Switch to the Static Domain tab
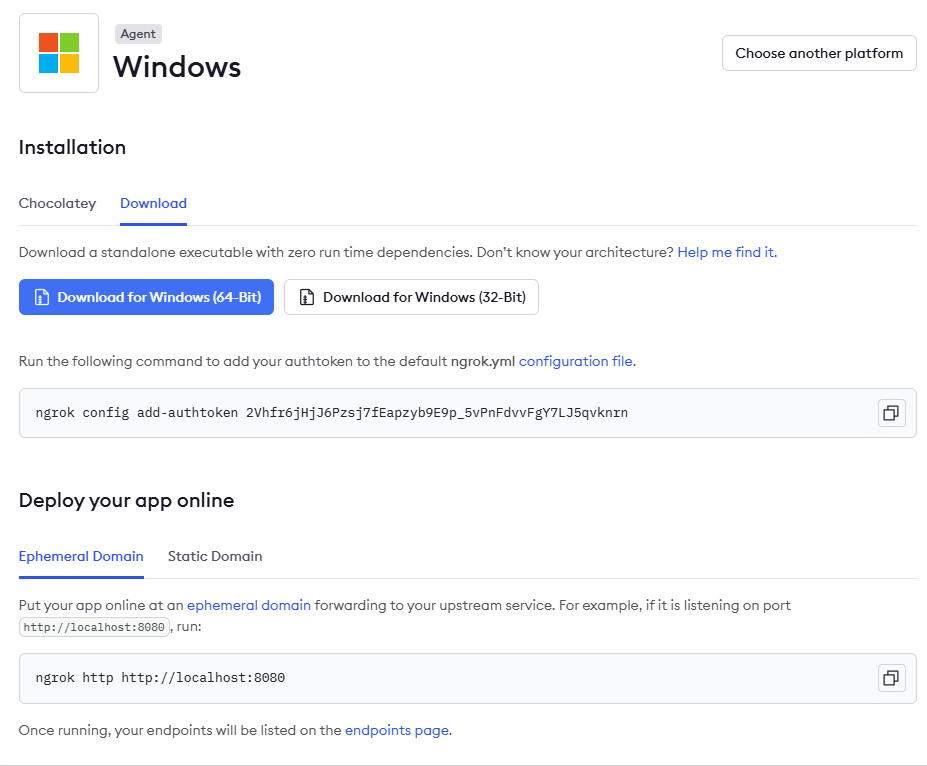This screenshot has width=927, height=766. click(x=215, y=556)
